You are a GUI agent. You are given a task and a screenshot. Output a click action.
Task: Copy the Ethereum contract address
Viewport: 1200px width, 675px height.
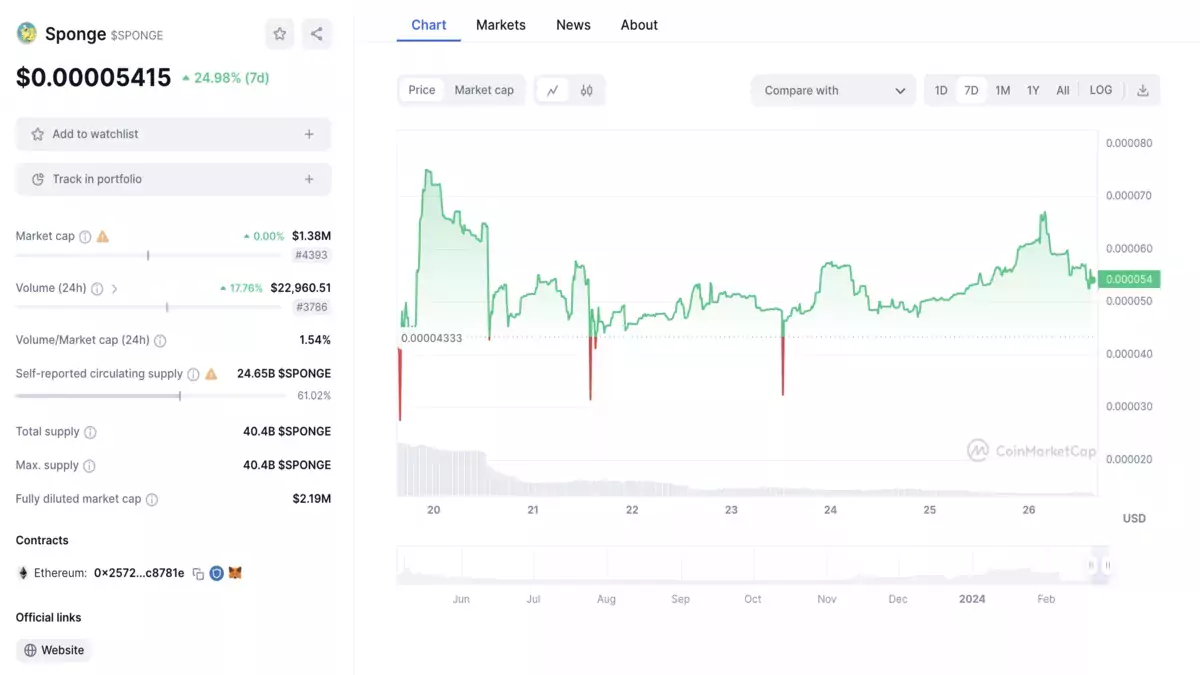coord(198,574)
